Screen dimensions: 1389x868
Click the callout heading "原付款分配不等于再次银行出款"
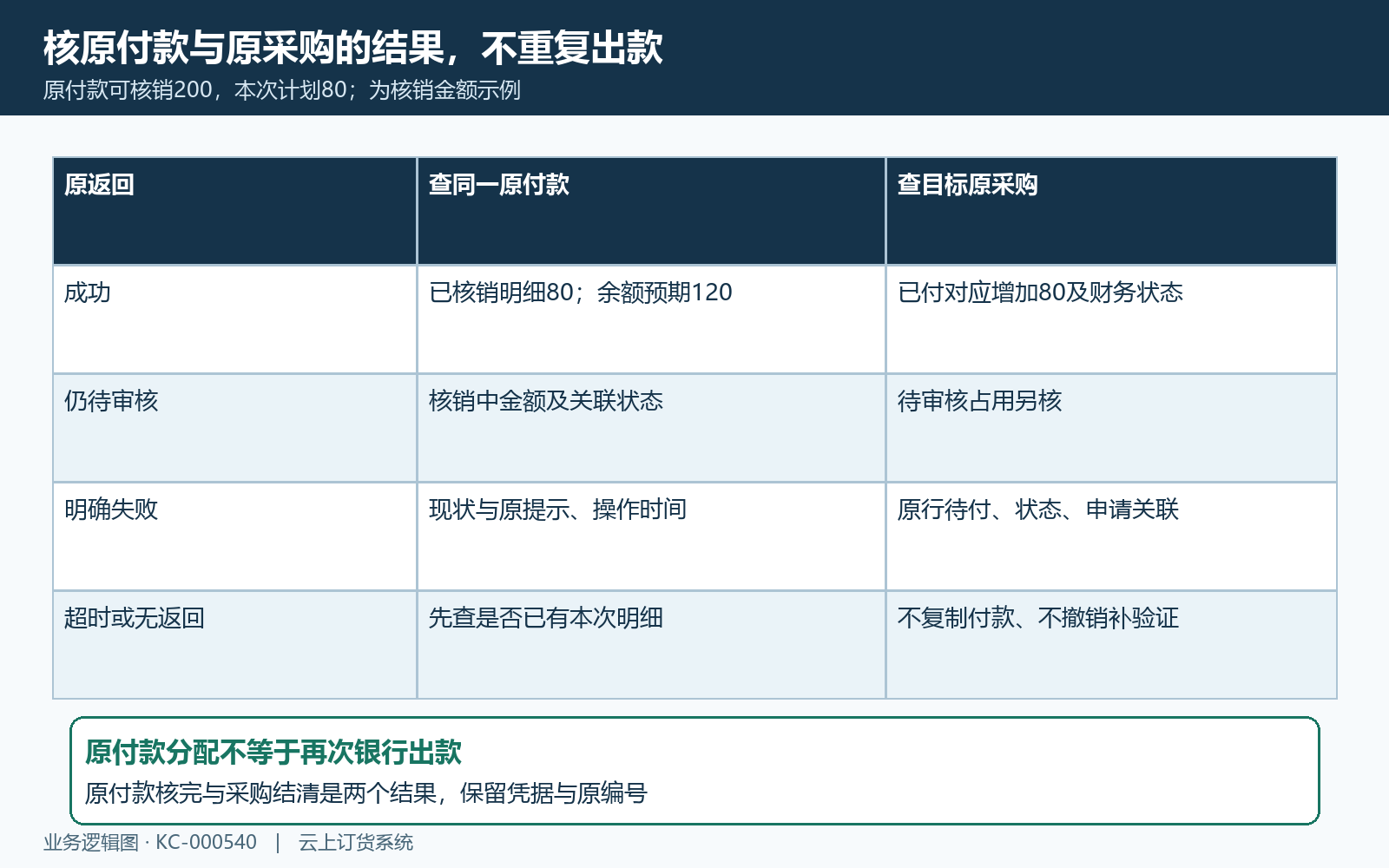tap(273, 752)
